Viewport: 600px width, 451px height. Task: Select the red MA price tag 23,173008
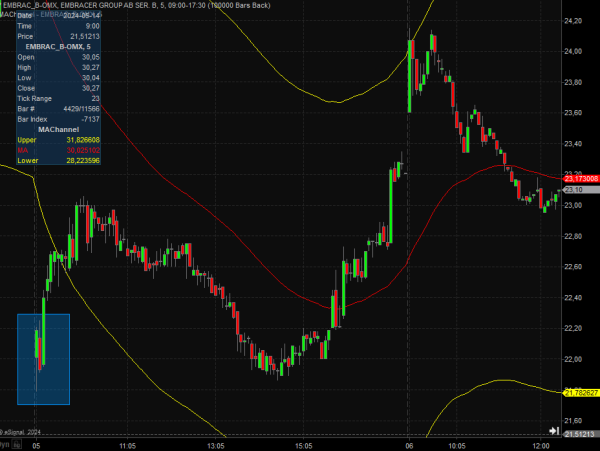pos(581,179)
